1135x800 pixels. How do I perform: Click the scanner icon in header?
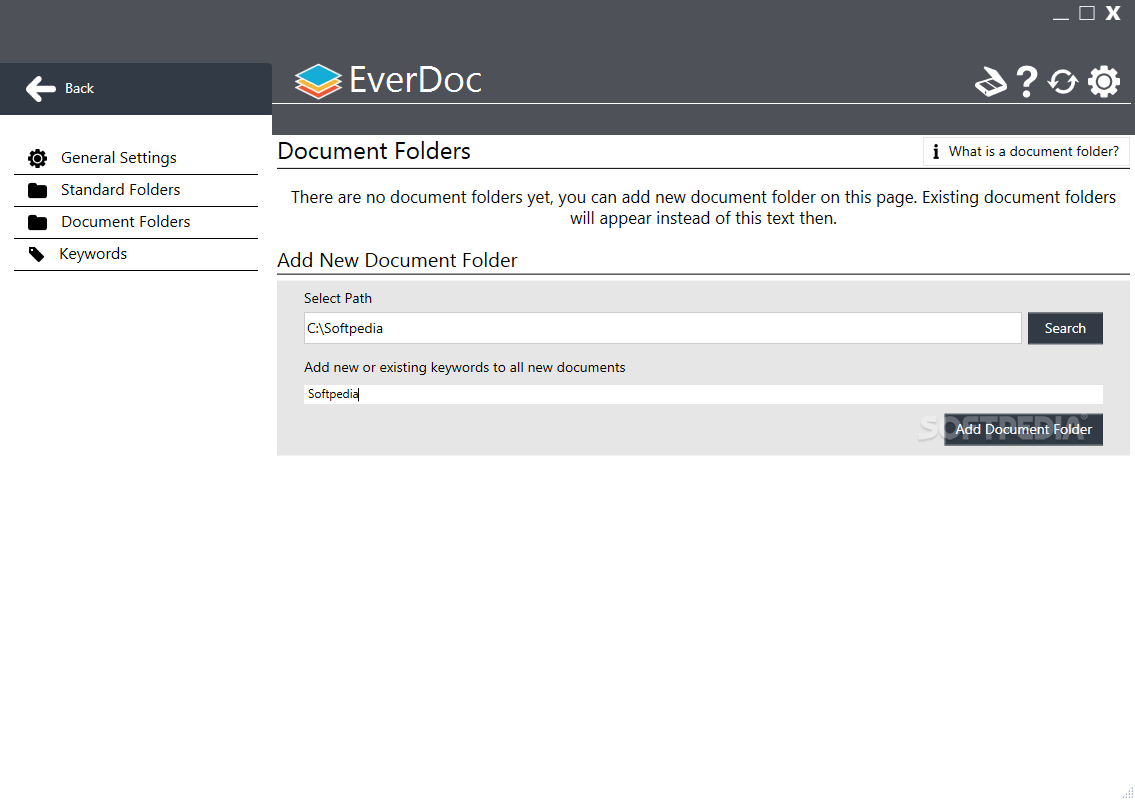click(991, 82)
